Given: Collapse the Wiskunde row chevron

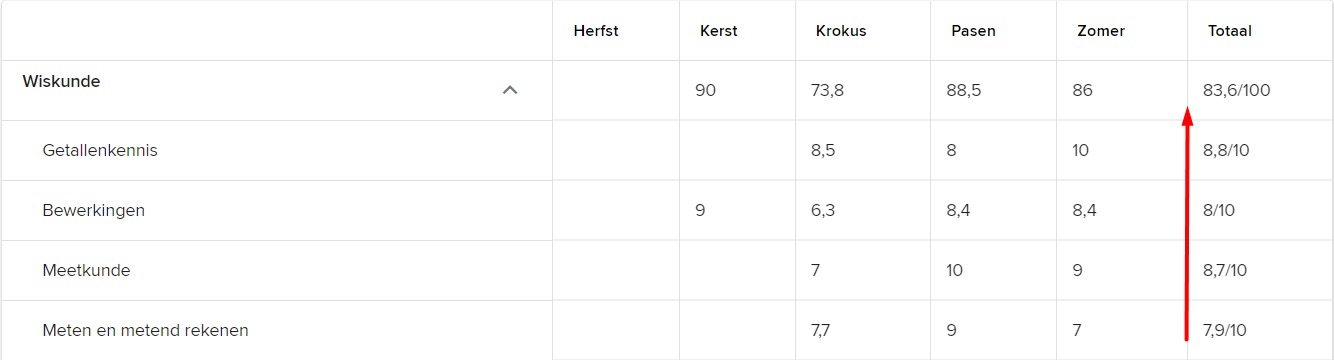Looking at the screenshot, I should [x=510, y=90].
